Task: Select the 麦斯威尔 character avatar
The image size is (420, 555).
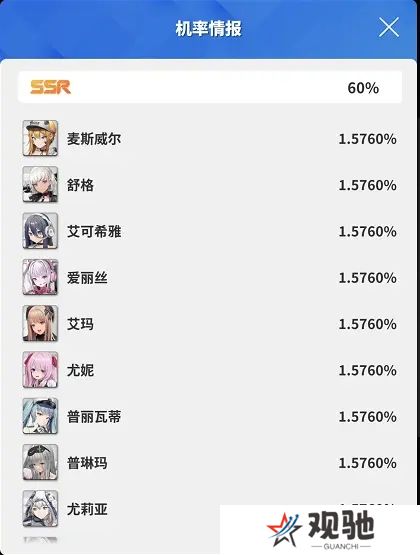Action: 40,138
